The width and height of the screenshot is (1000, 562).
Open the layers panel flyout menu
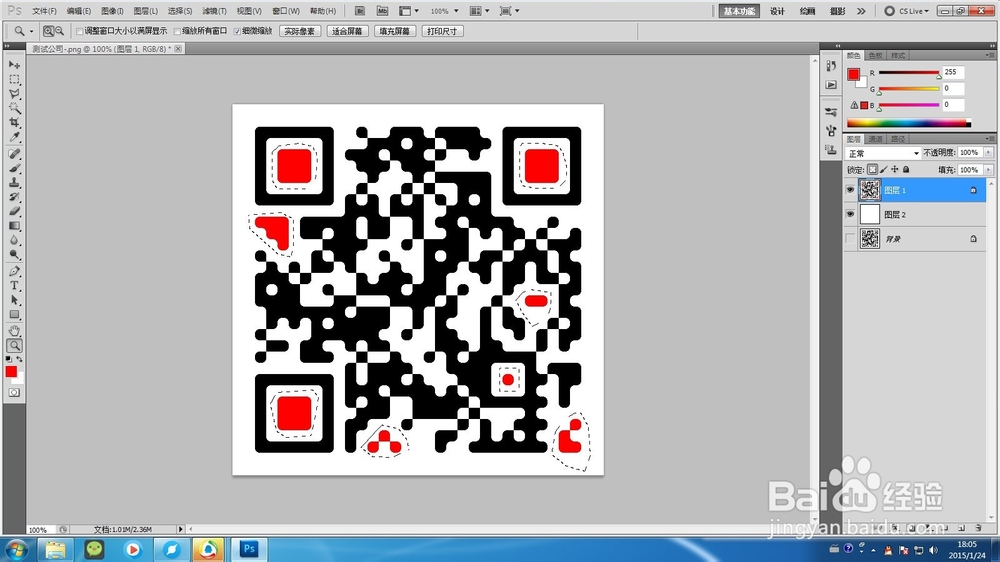[x=989, y=138]
